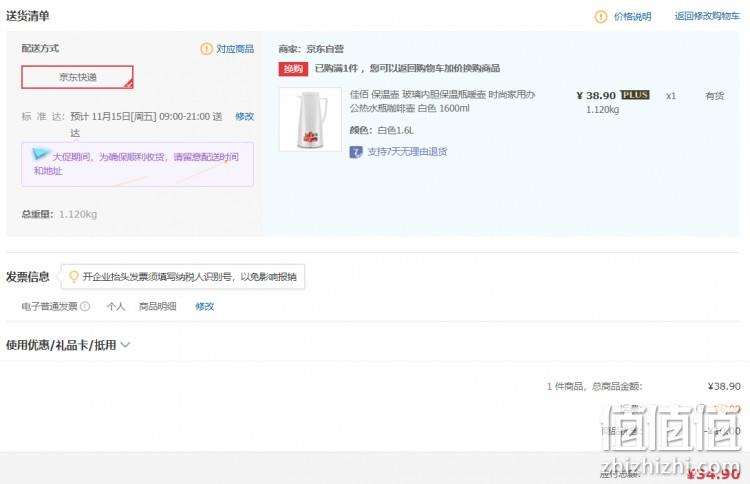
Task: Click 个人 invoice title text
Action: point(116,307)
